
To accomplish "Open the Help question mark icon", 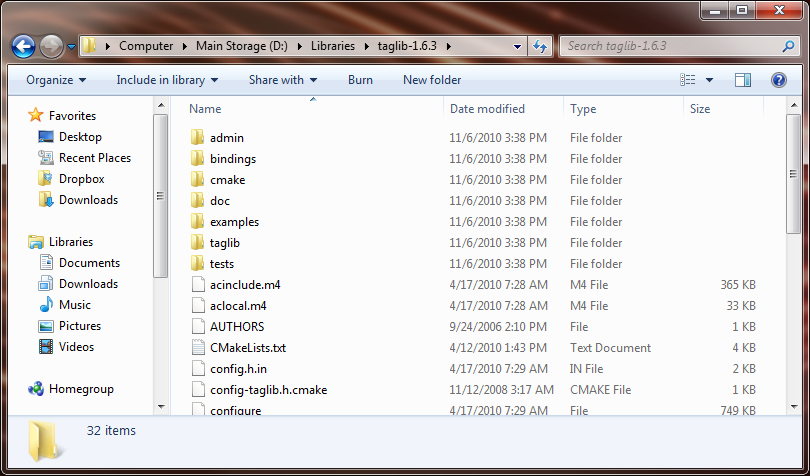I will click(778, 80).
